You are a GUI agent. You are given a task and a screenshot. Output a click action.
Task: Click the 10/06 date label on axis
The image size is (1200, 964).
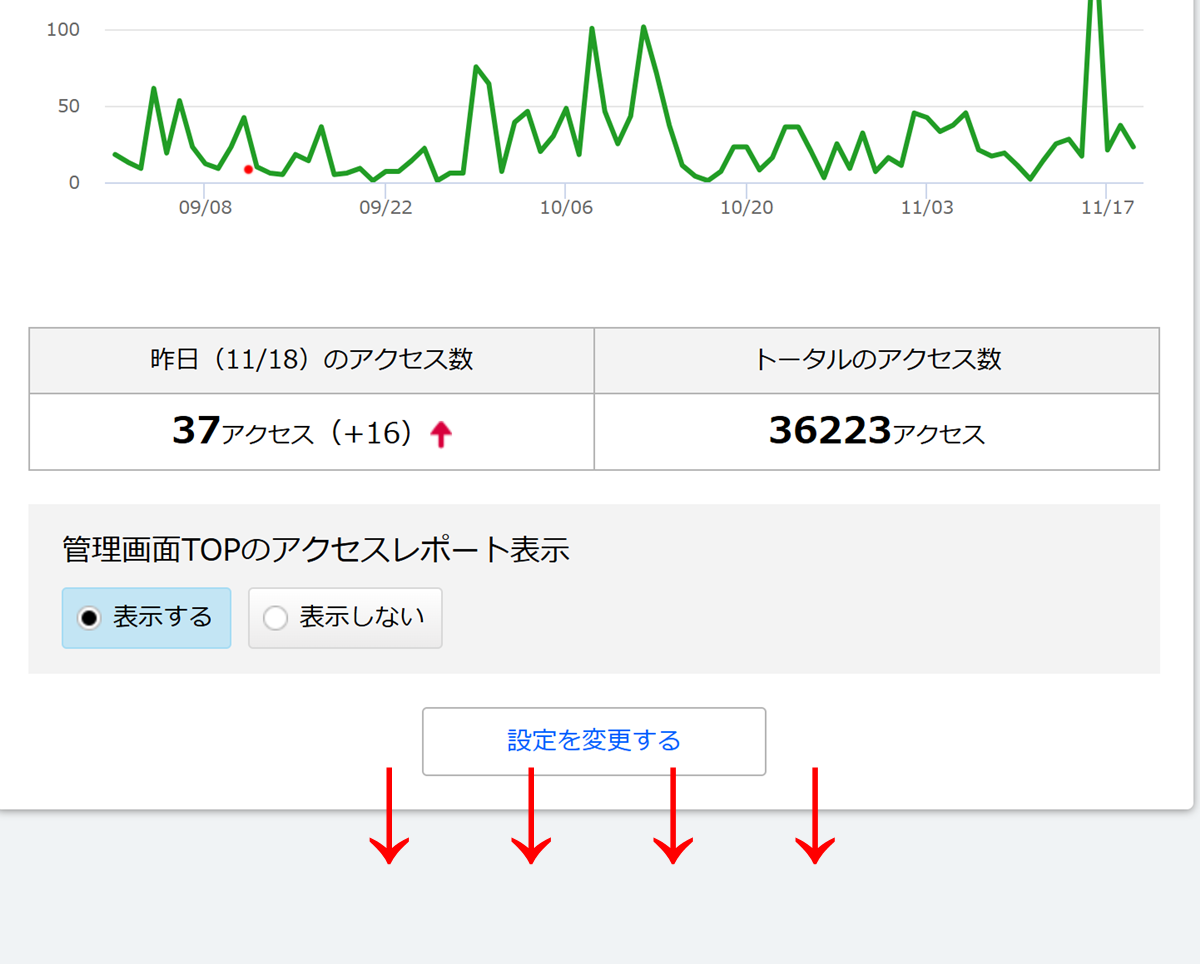point(566,208)
